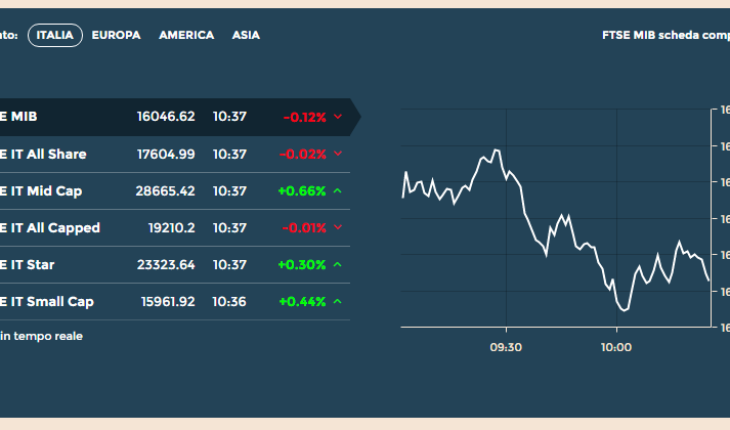Show the ASIA markets tab

(246, 35)
